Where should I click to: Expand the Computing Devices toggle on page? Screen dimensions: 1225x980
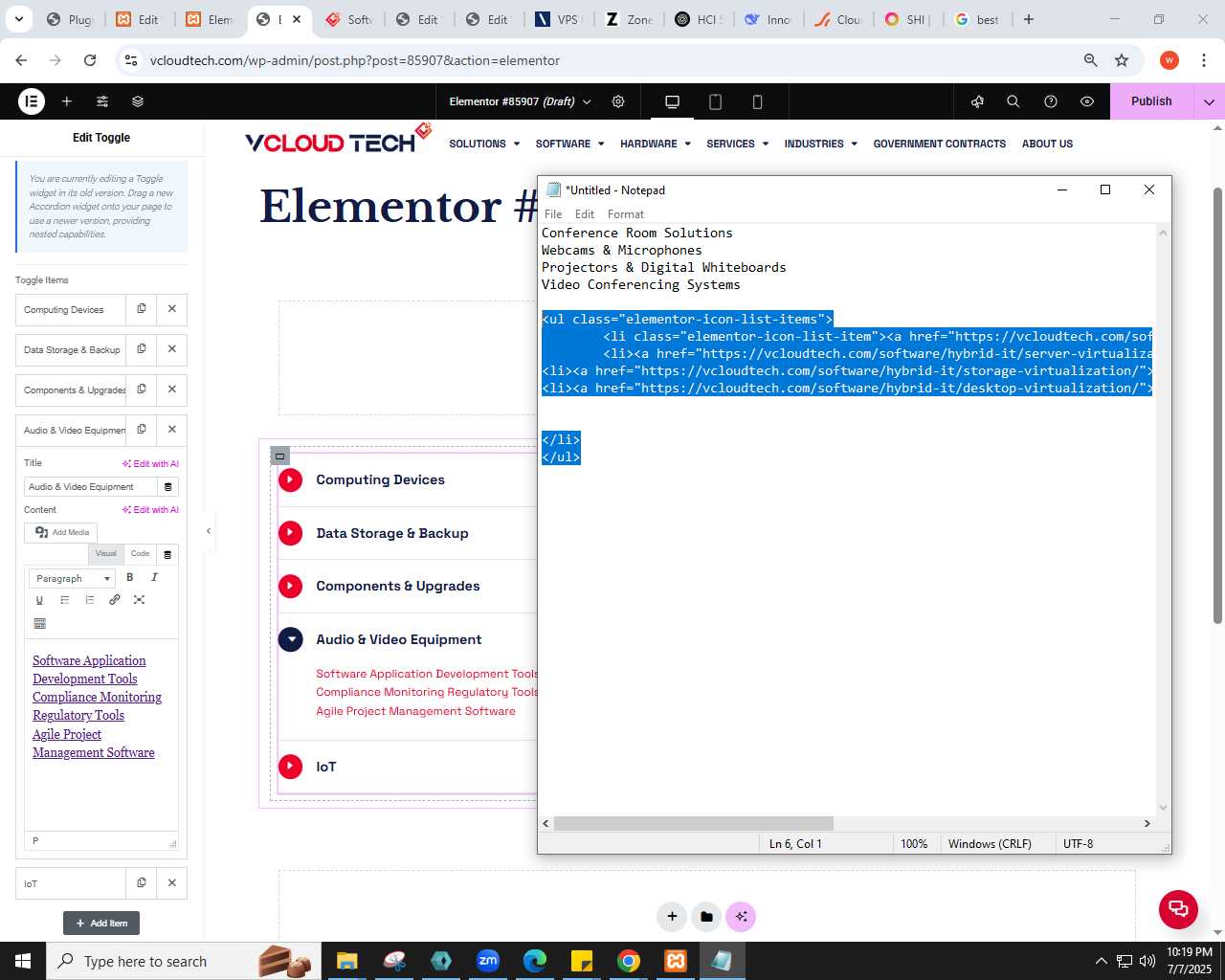pyautogui.click(x=380, y=479)
